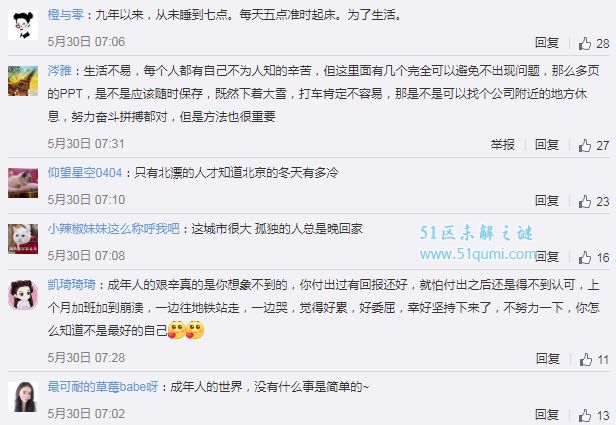Visit 小辣椒妹妹这么称呼我吧's profile link
The image size is (616, 425).
(x=114, y=229)
